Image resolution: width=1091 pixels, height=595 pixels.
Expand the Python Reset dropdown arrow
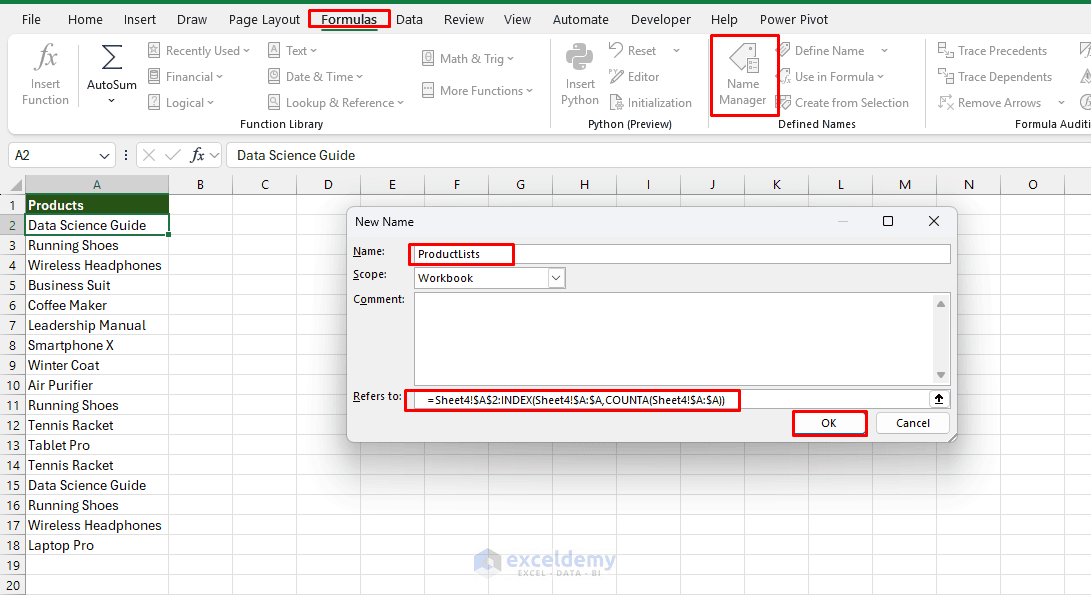(676, 51)
